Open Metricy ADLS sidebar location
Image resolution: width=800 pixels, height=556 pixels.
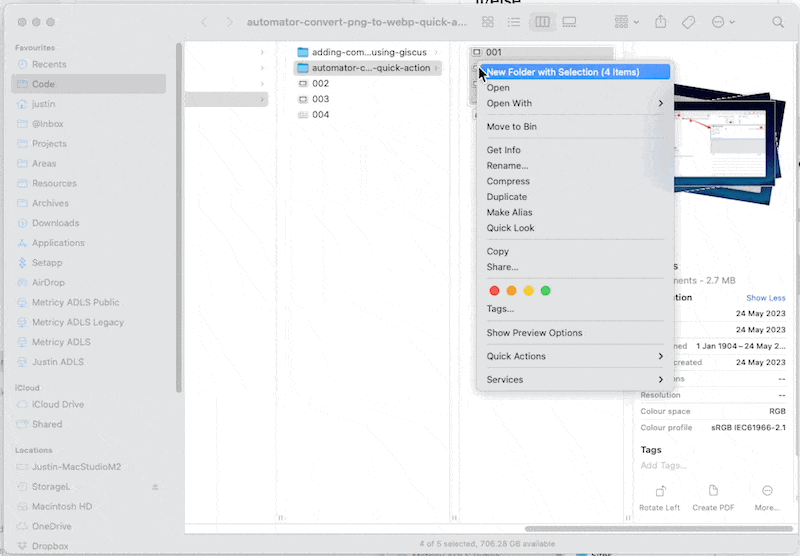point(89,342)
